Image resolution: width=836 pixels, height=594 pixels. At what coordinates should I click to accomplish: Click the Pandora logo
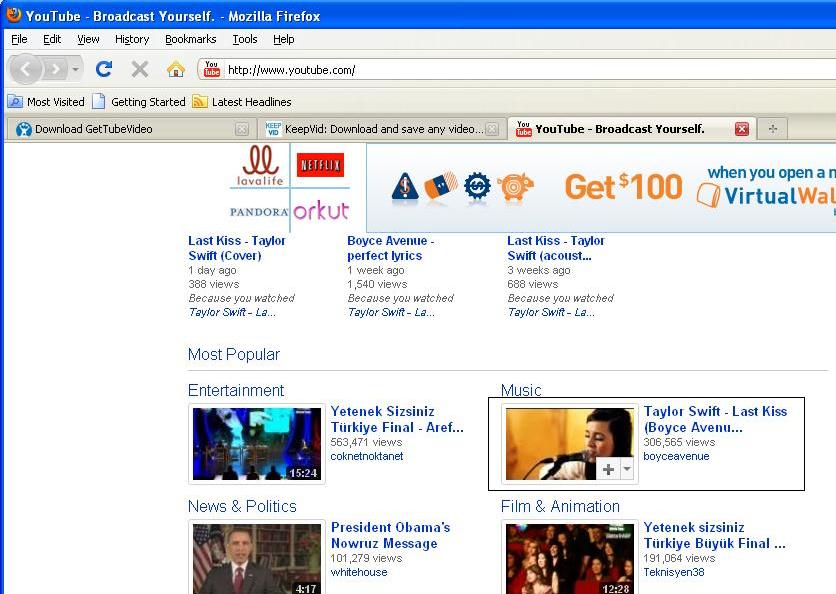point(259,212)
